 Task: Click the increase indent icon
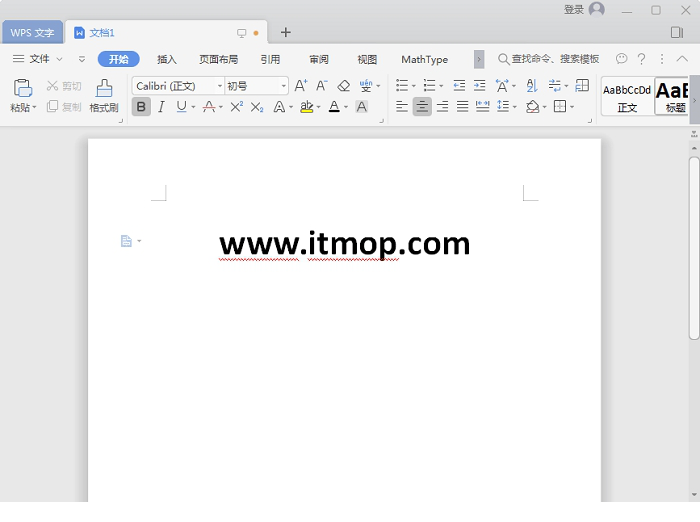coord(479,85)
